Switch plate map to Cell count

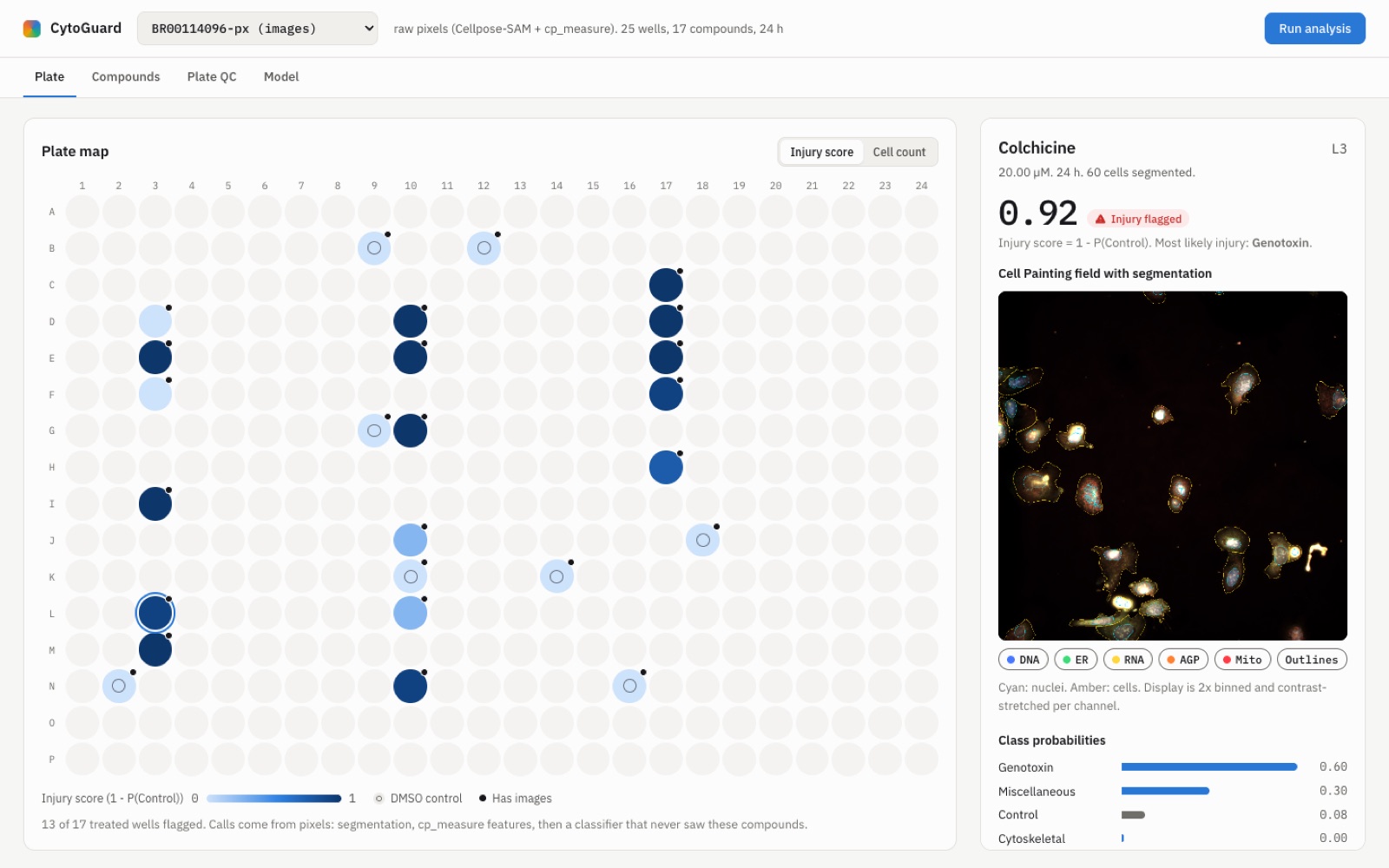(x=899, y=152)
